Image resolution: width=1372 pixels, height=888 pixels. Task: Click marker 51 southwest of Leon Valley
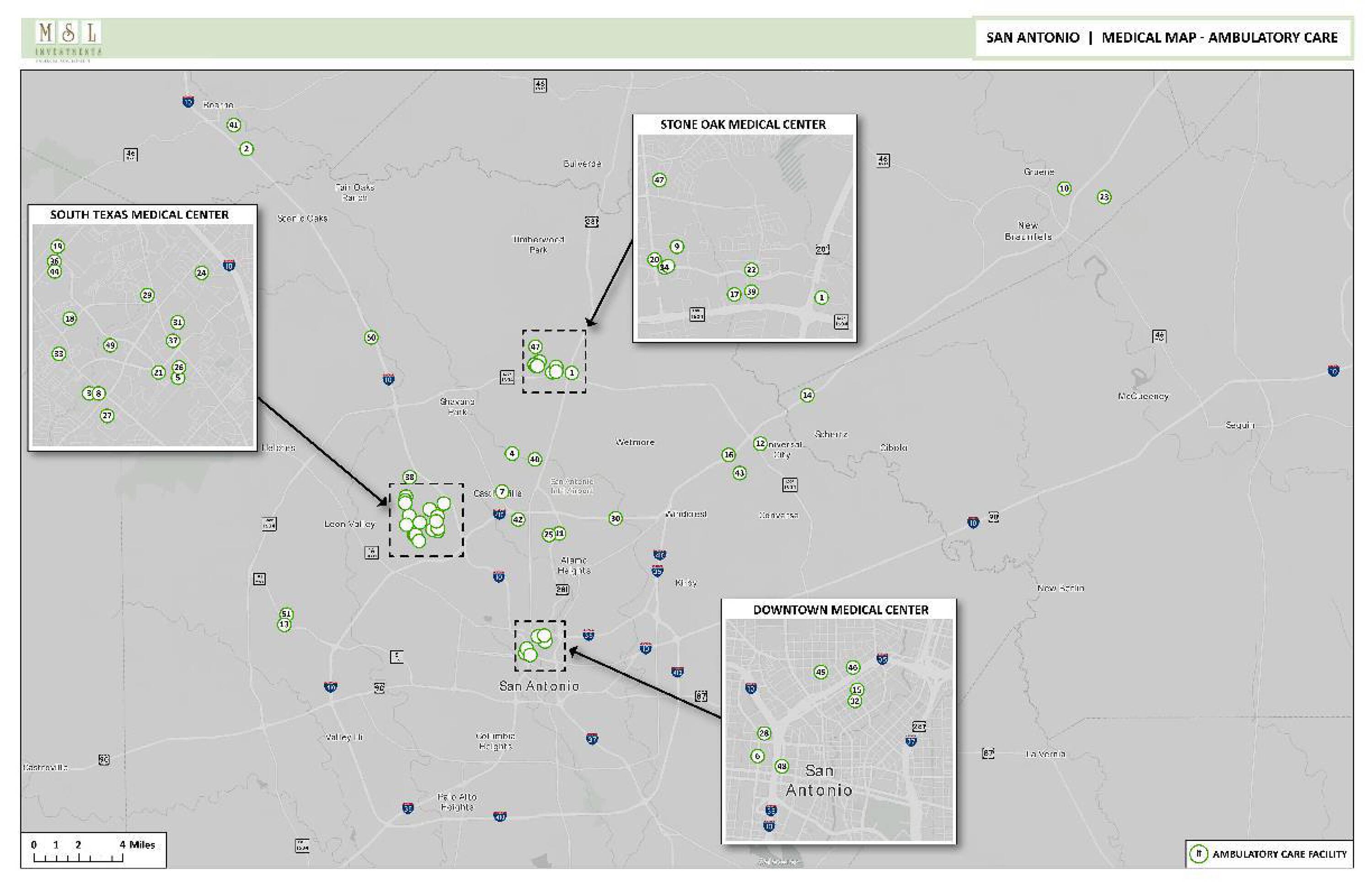coord(286,614)
